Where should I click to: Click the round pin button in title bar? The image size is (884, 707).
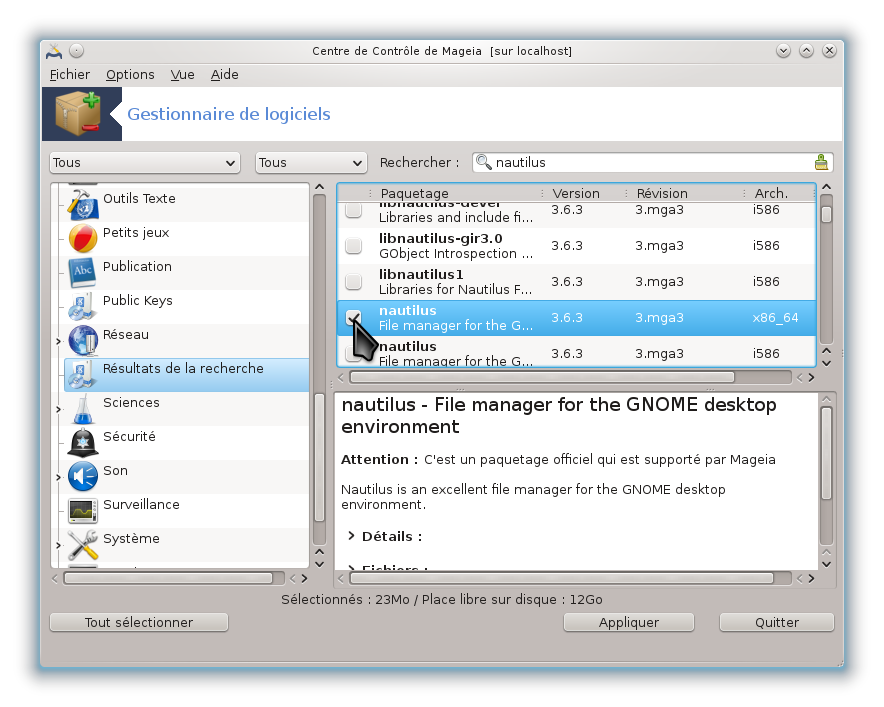pos(77,51)
